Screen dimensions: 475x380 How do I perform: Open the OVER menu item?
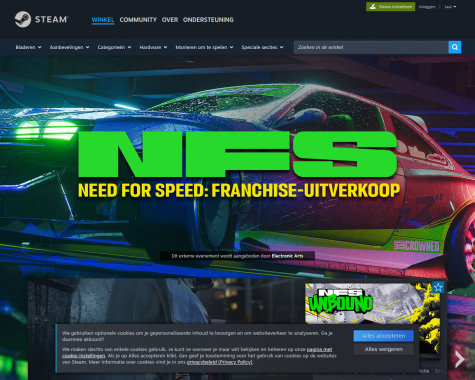click(x=170, y=20)
